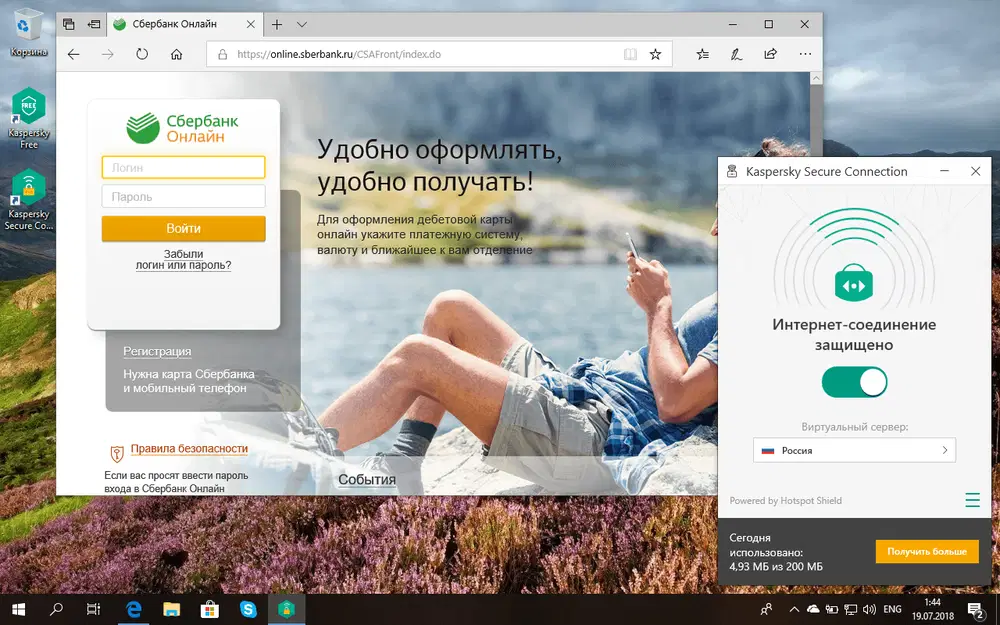Open the hamburger menu in Kaspersky Secure Connection

971,499
